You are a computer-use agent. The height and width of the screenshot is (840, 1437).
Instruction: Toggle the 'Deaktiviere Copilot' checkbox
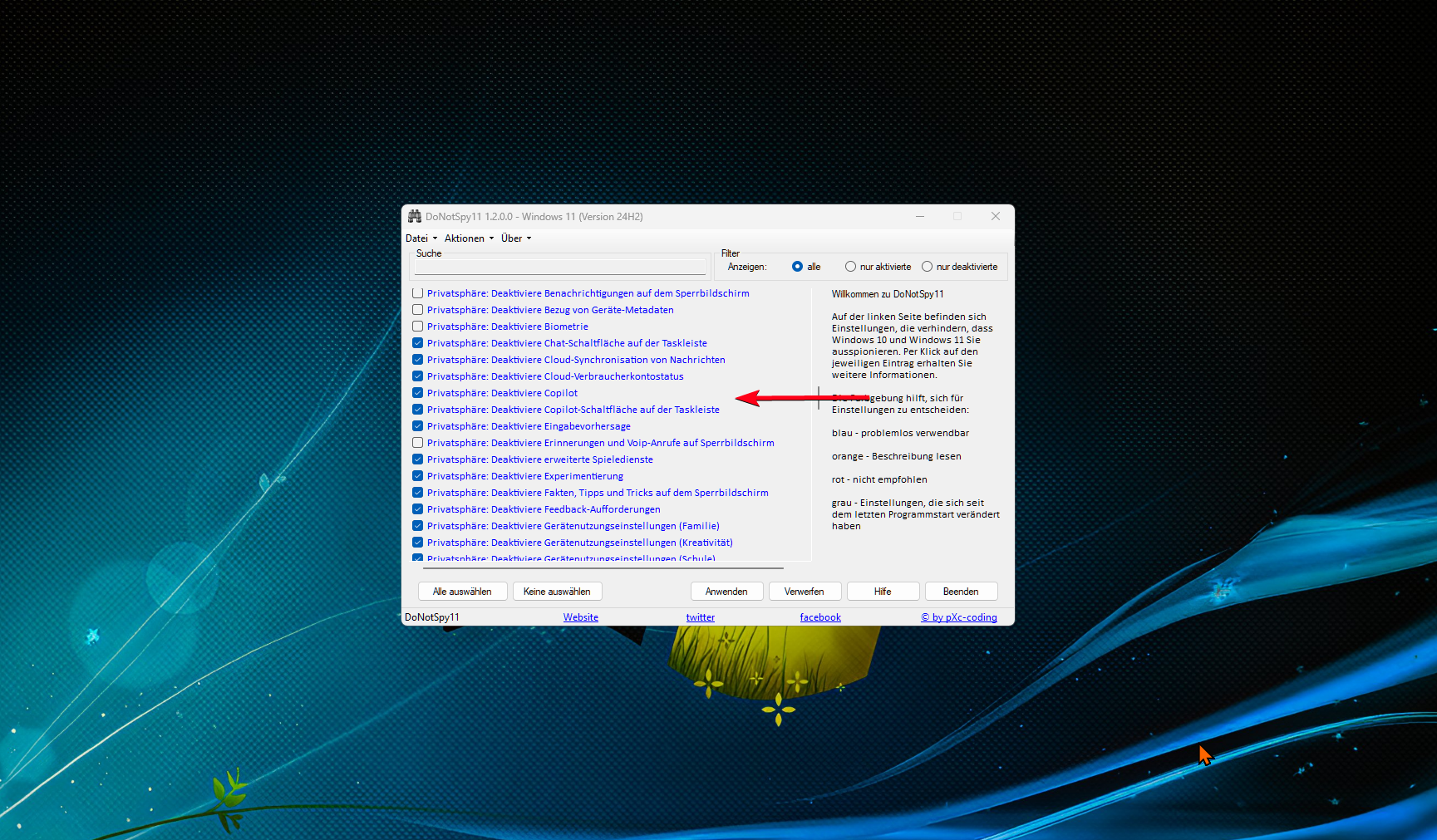[x=418, y=393]
